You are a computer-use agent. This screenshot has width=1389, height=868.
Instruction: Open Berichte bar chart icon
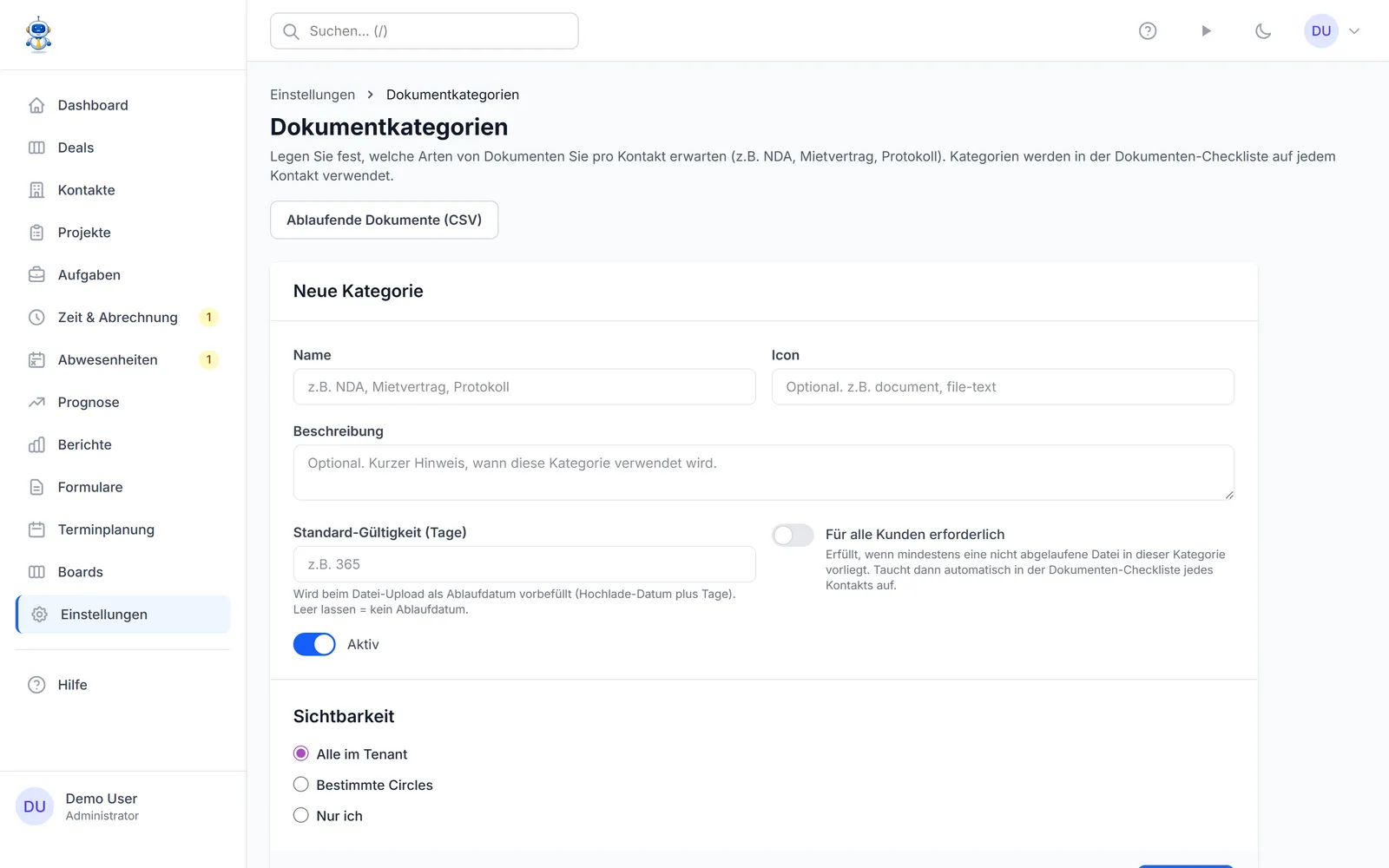pos(36,445)
